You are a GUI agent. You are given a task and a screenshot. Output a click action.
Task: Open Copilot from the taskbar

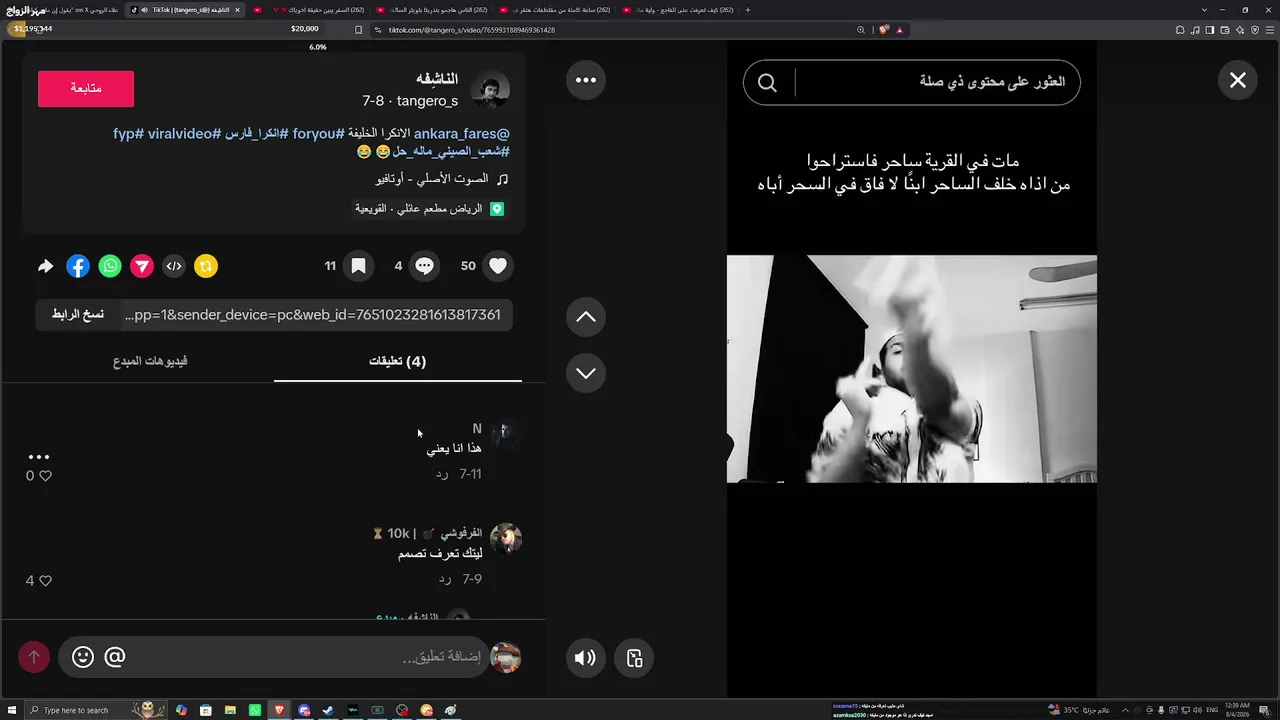pos(181,710)
